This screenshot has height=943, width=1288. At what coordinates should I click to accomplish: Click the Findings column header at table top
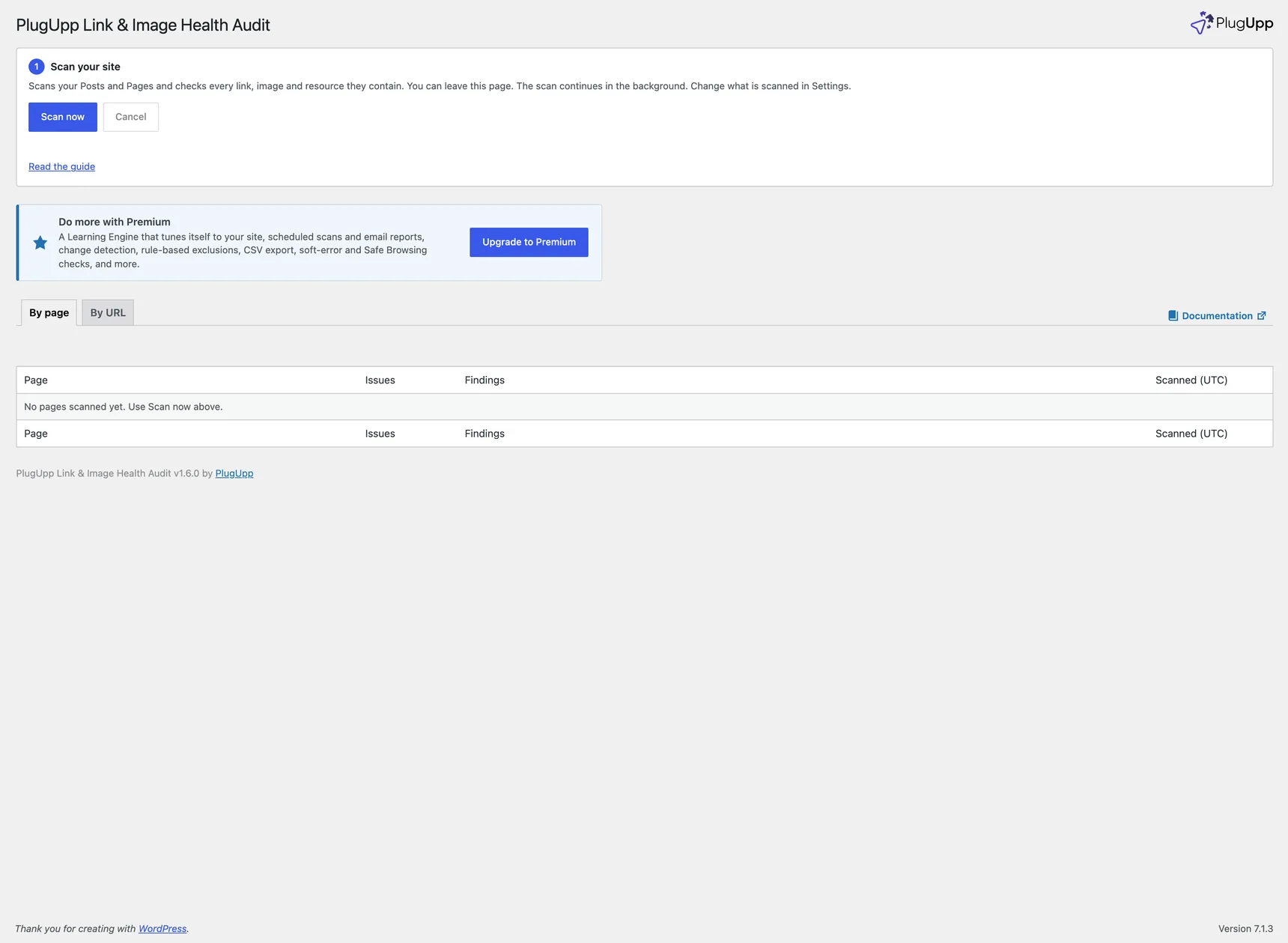click(x=484, y=380)
